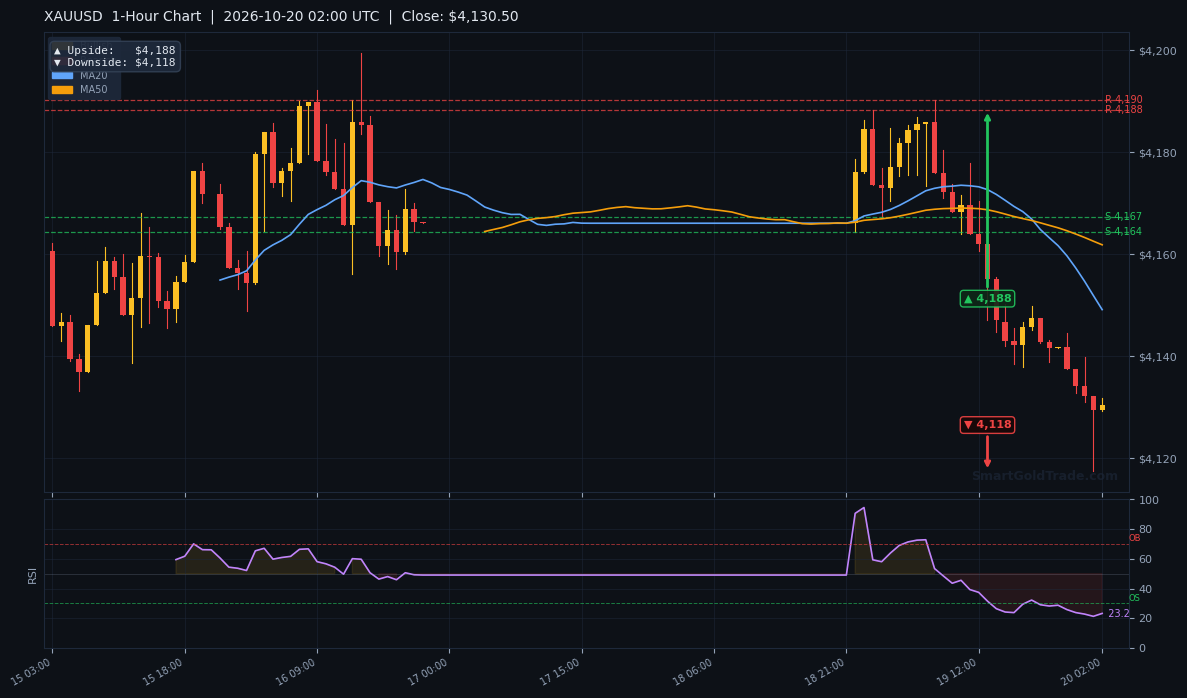Image resolution: width=1187 pixels, height=698 pixels.
Task: Click the $4,160 price axis label
Action: [x=1157, y=255]
